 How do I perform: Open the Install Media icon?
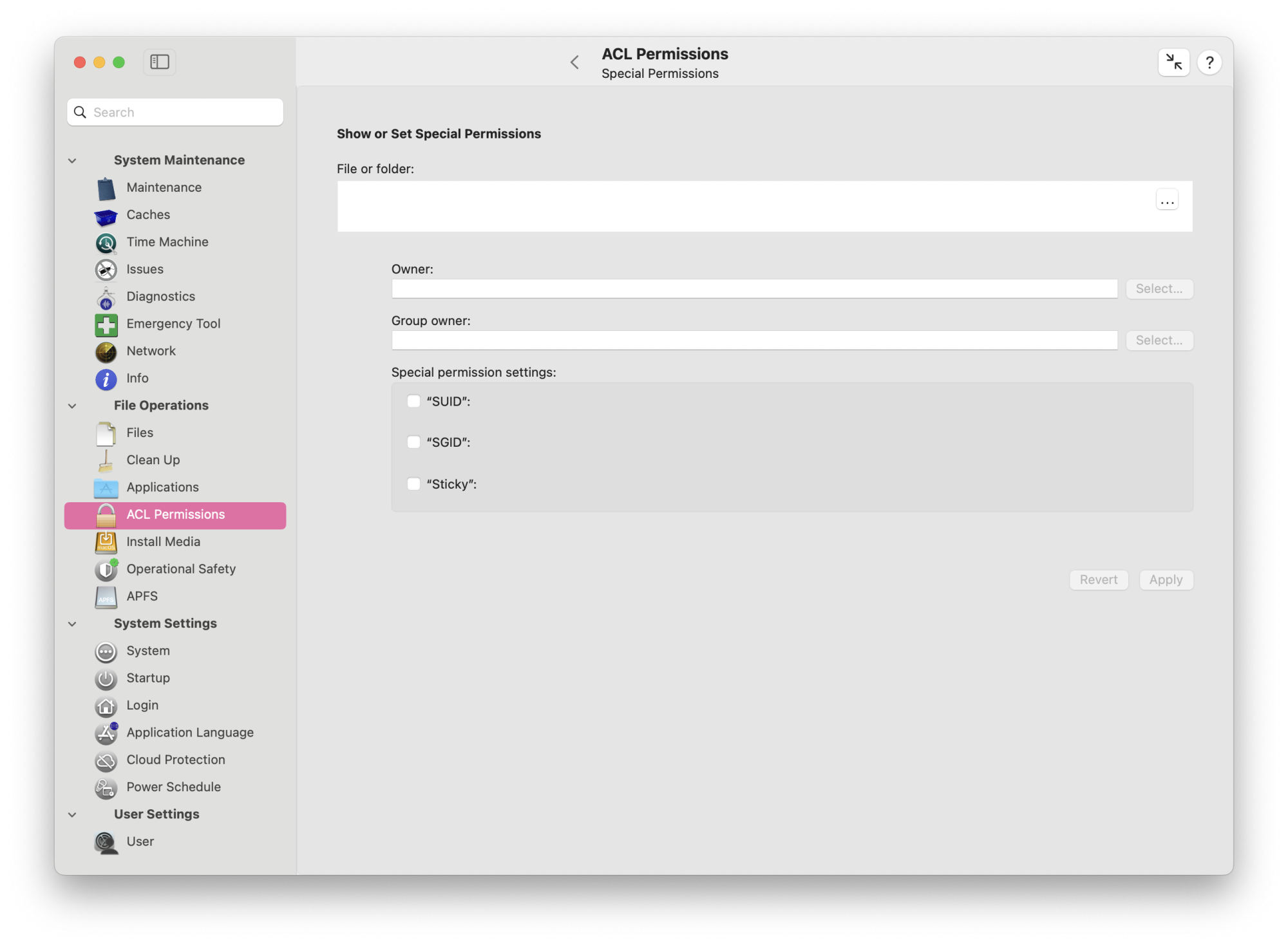coord(106,542)
